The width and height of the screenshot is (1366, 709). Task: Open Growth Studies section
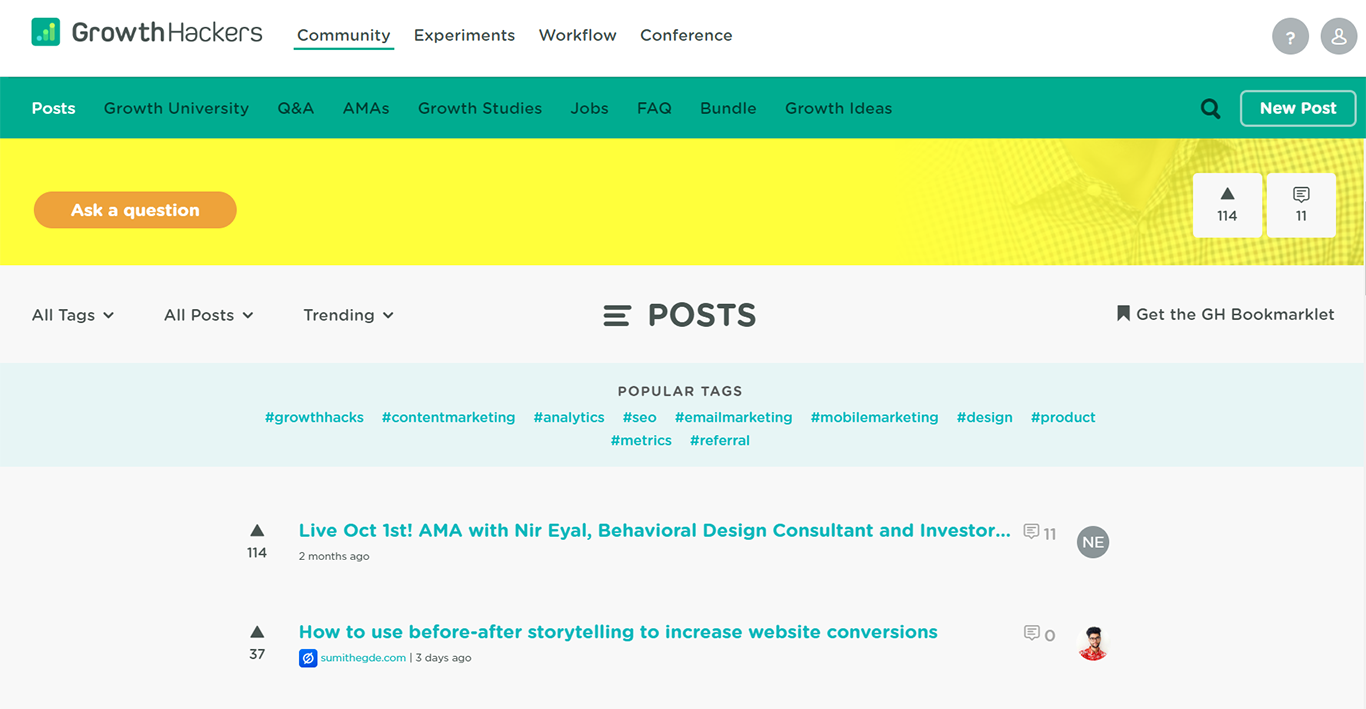pos(480,108)
